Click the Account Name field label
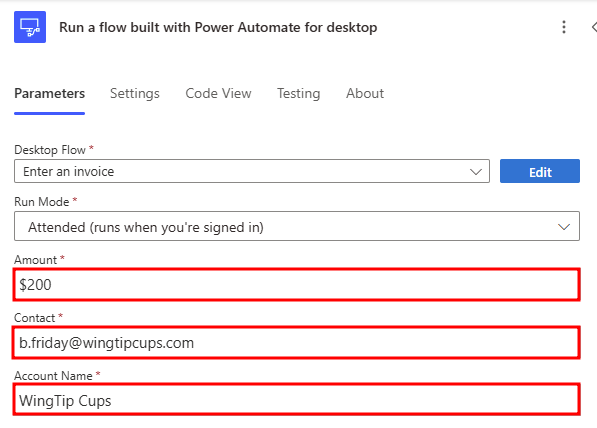 (53, 375)
